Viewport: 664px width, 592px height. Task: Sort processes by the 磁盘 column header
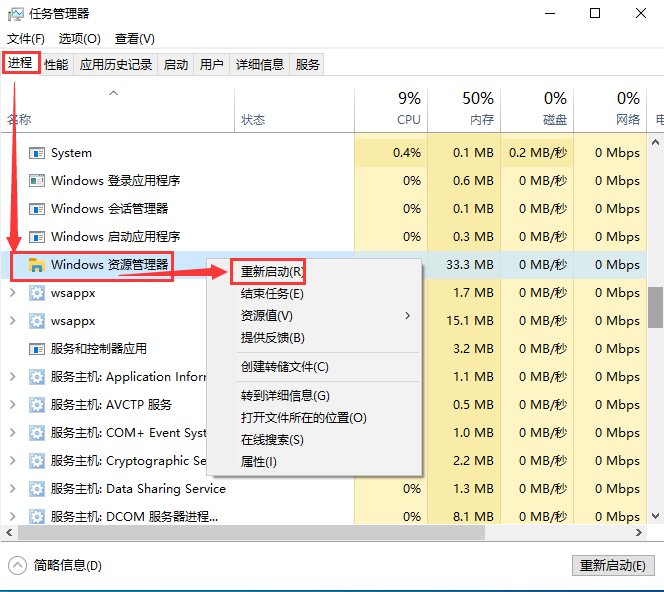point(537,110)
